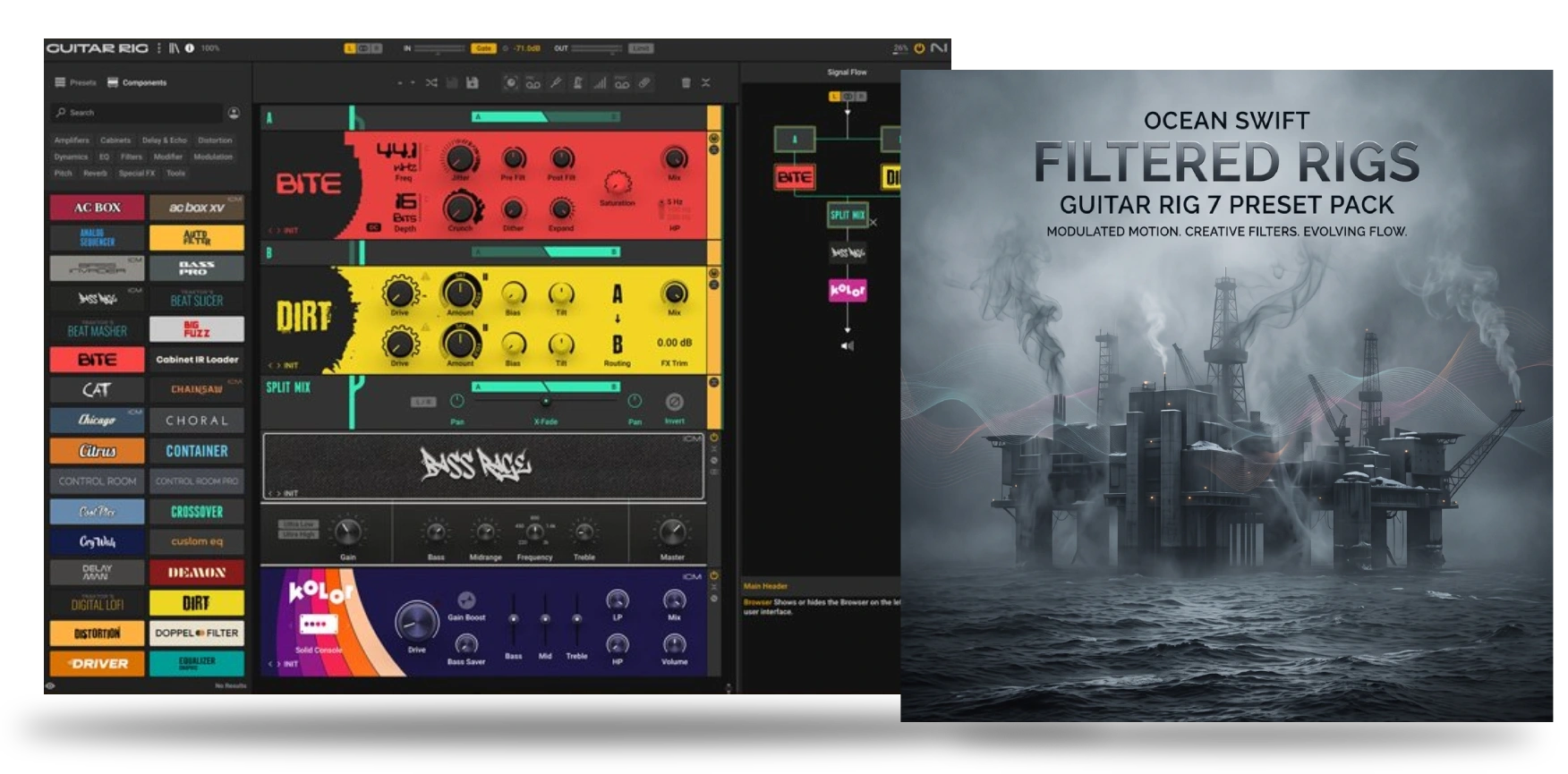The height and width of the screenshot is (774, 1568).
Task: Open the tuner fork icon
Action: [556, 83]
